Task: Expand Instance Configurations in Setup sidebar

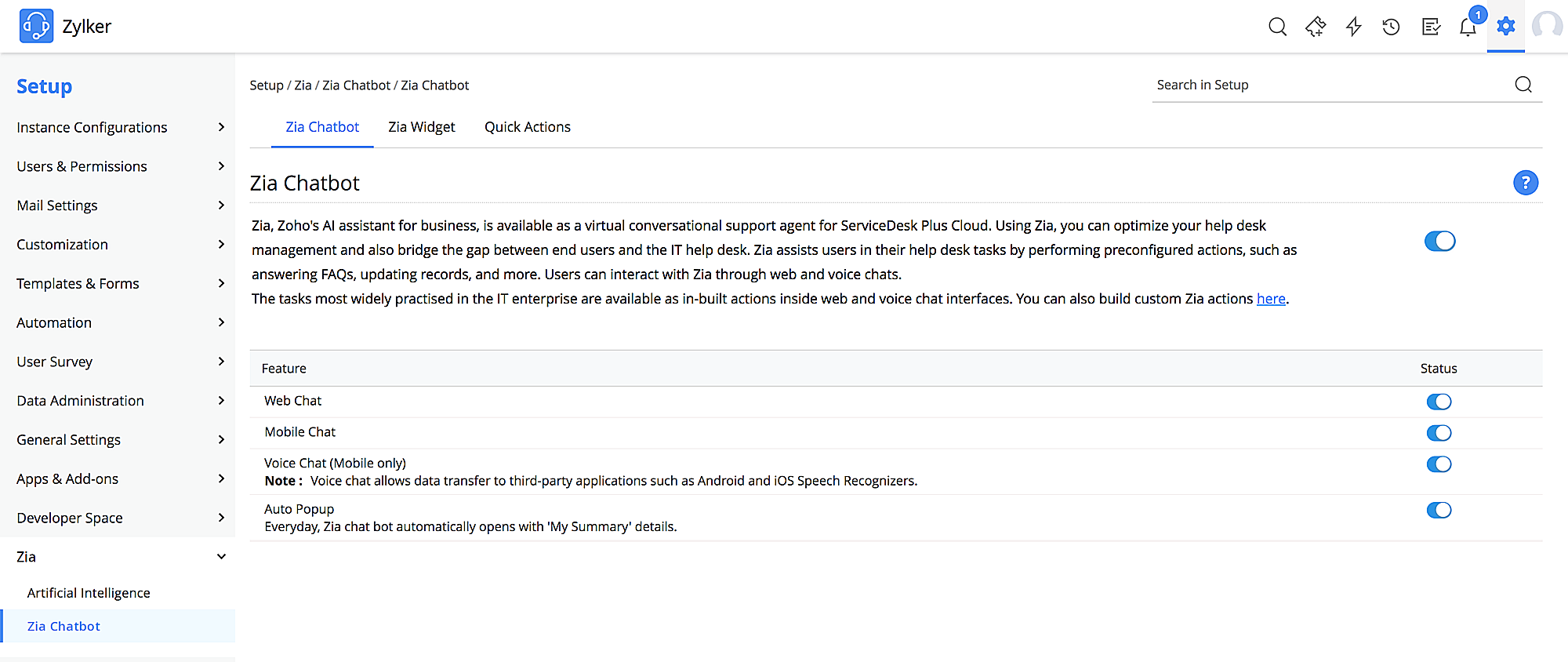Action: pos(118,127)
